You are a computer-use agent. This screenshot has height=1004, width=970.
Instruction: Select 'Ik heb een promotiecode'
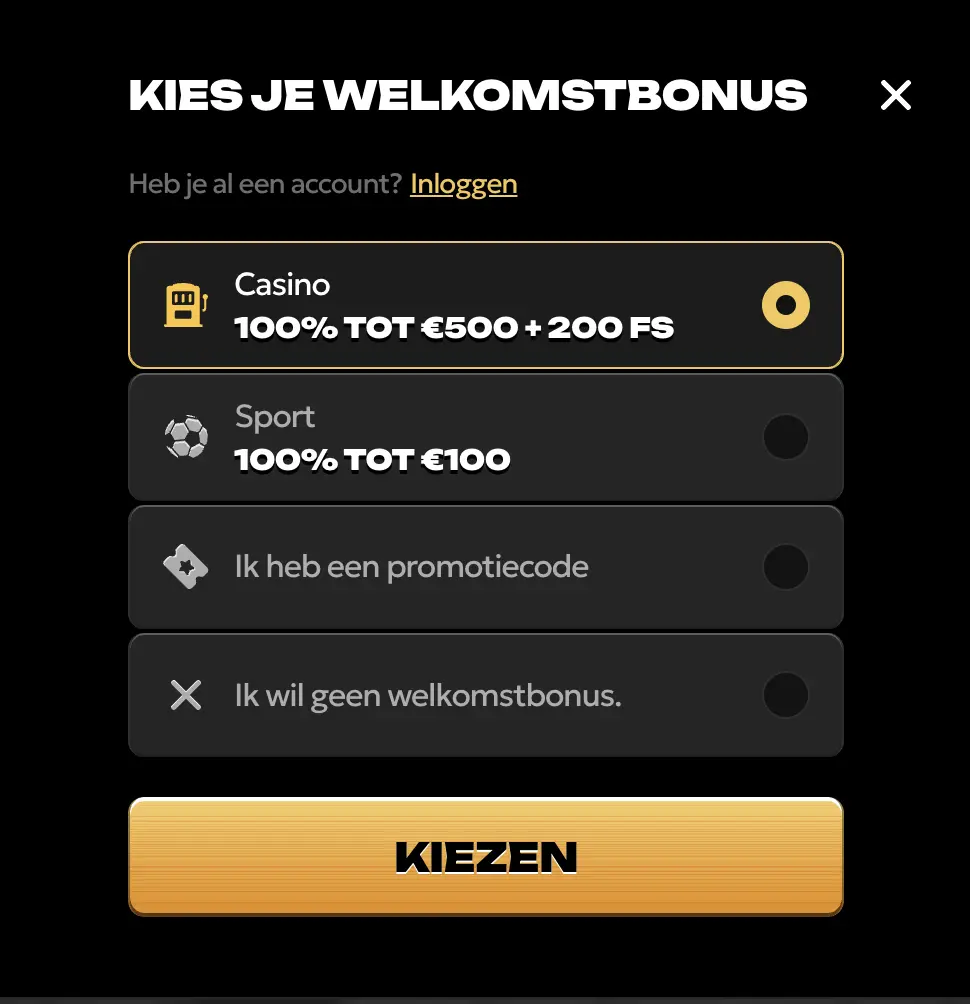tap(485, 566)
